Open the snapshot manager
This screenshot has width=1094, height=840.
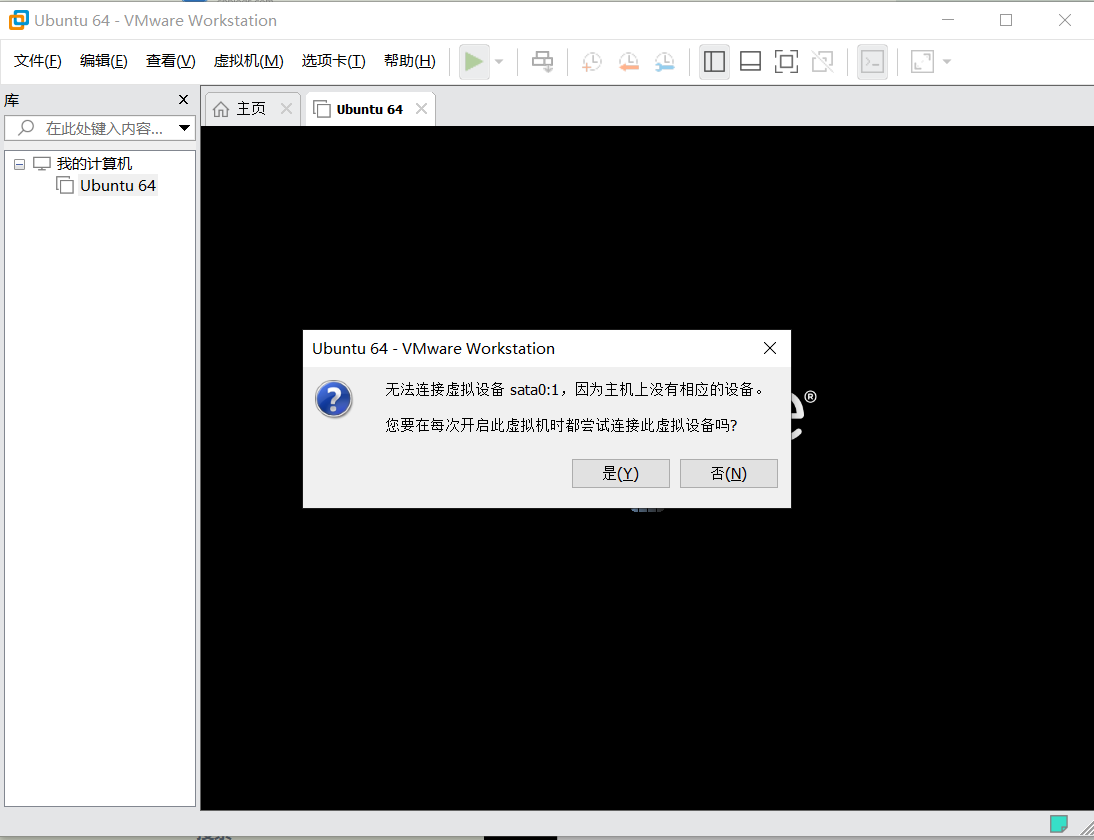pyautogui.click(x=664, y=61)
